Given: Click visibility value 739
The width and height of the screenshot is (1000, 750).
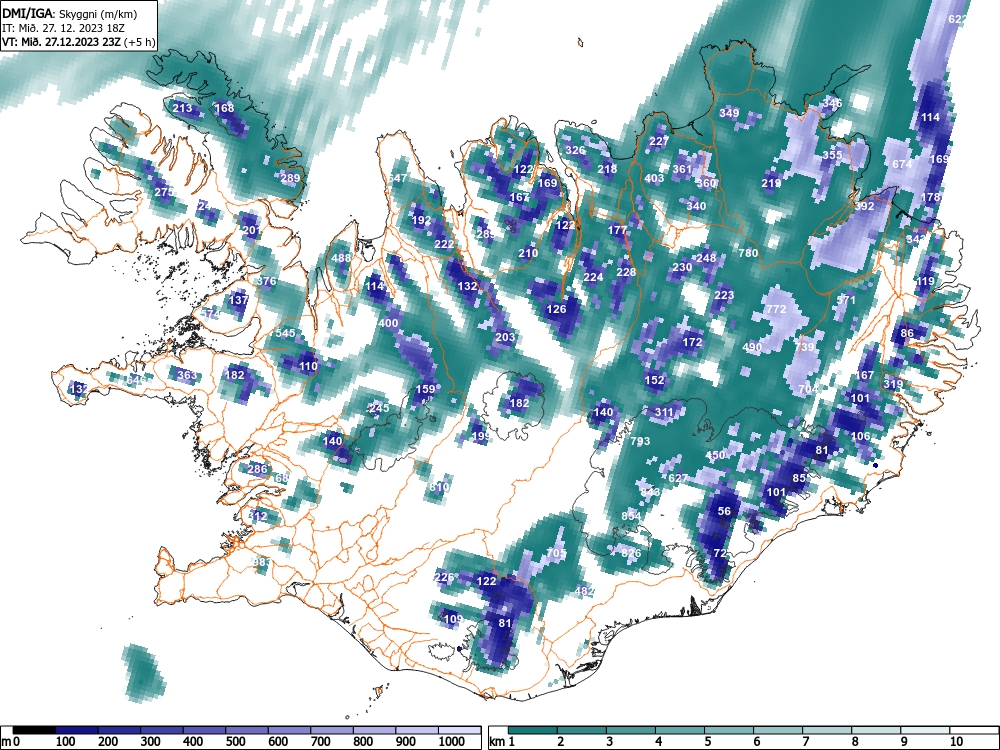Looking at the screenshot, I should coord(804,346).
